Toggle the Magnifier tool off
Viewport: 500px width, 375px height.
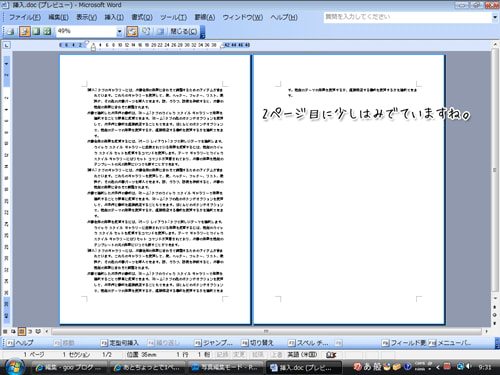24,31
